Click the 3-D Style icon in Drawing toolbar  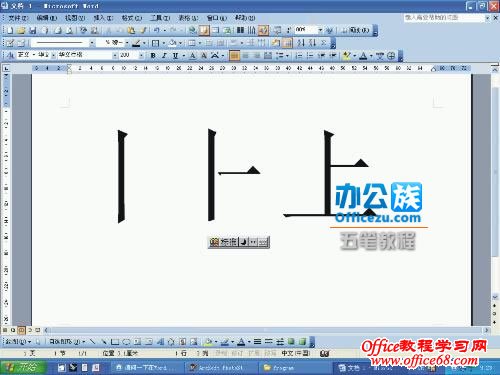(302, 342)
